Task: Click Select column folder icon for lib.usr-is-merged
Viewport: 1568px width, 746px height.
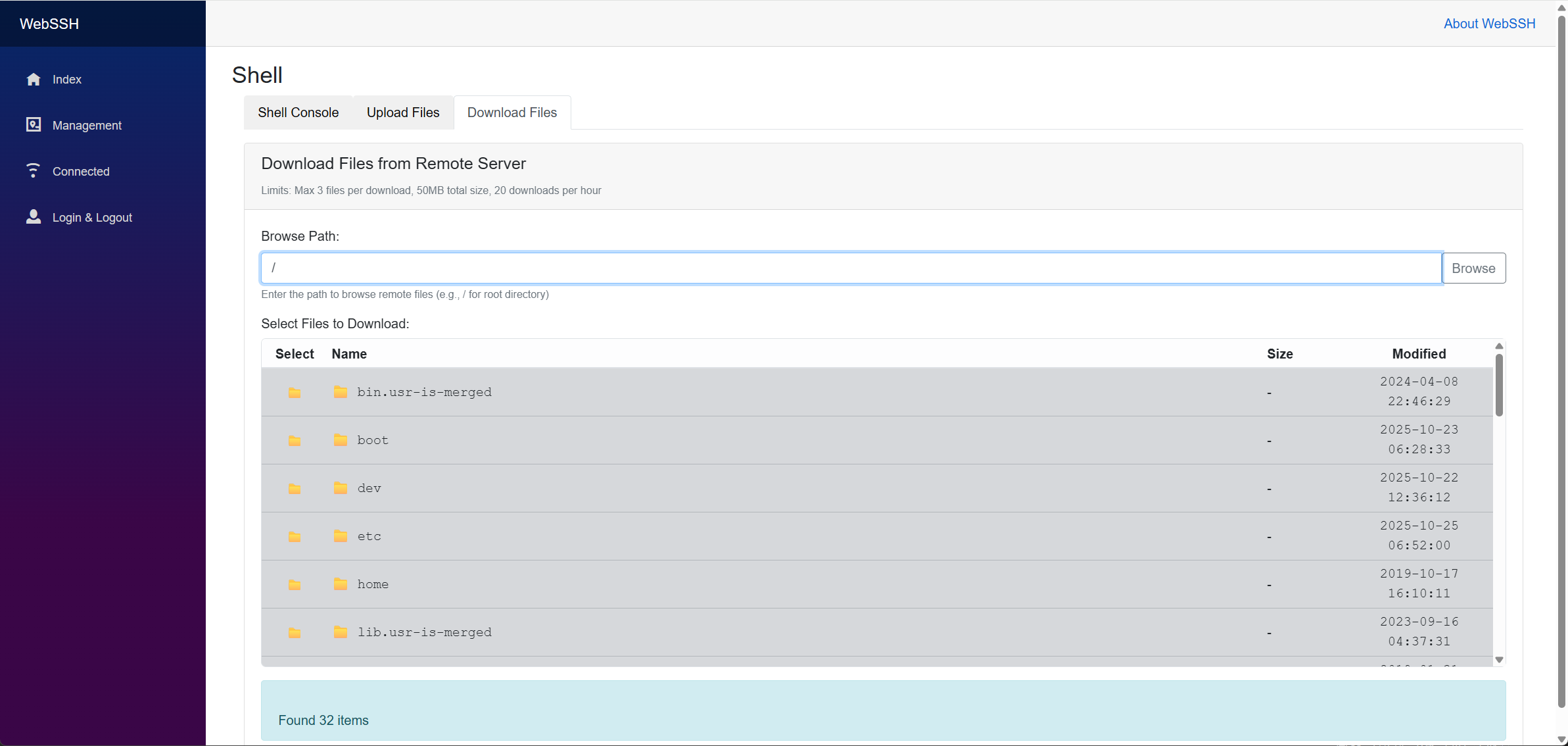Action: point(295,633)
